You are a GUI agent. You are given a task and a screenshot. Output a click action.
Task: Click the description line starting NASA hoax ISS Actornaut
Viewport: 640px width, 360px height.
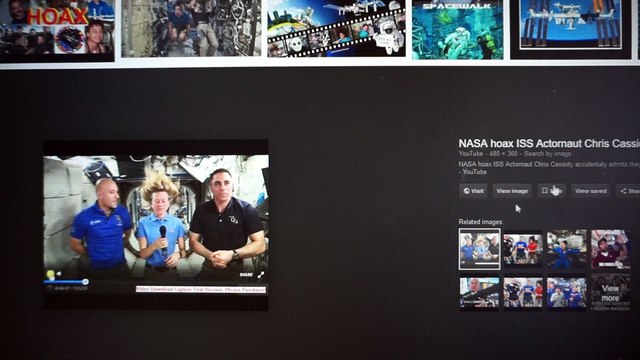point(549,164)
